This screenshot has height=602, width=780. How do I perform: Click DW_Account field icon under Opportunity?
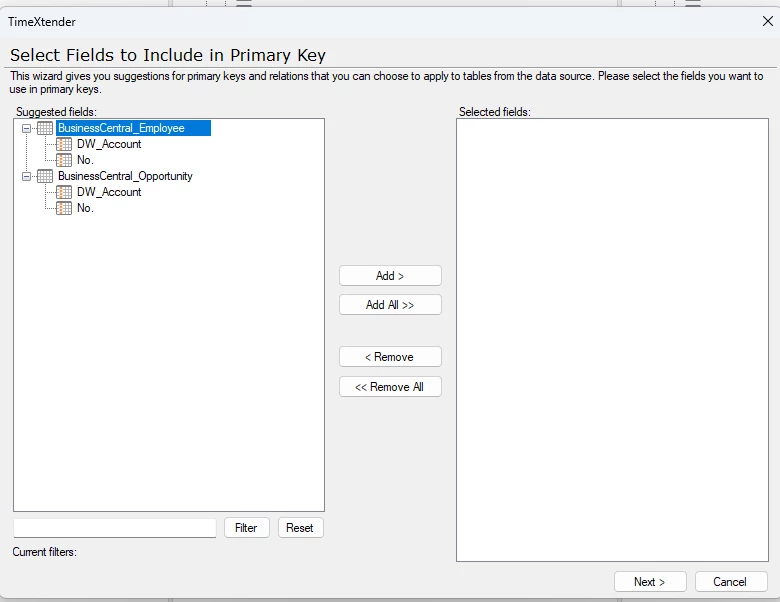(x=64, y=192)
